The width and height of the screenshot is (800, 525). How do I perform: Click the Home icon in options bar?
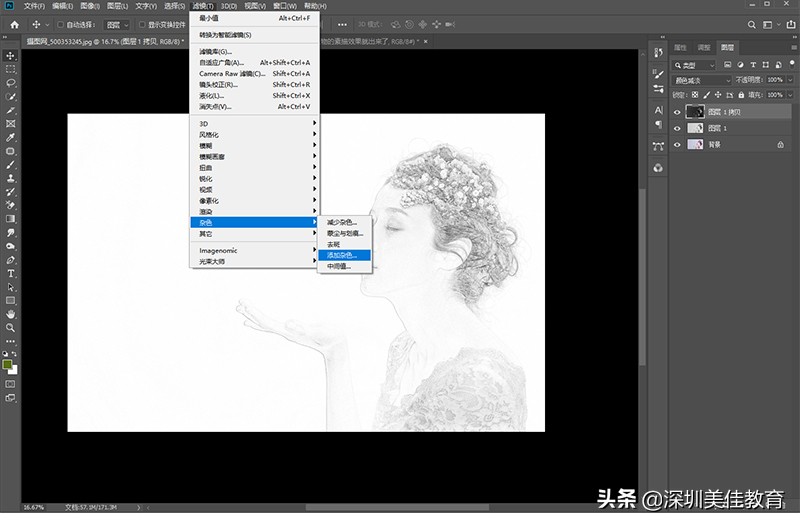pyautogui.click(x=14, y=24)
